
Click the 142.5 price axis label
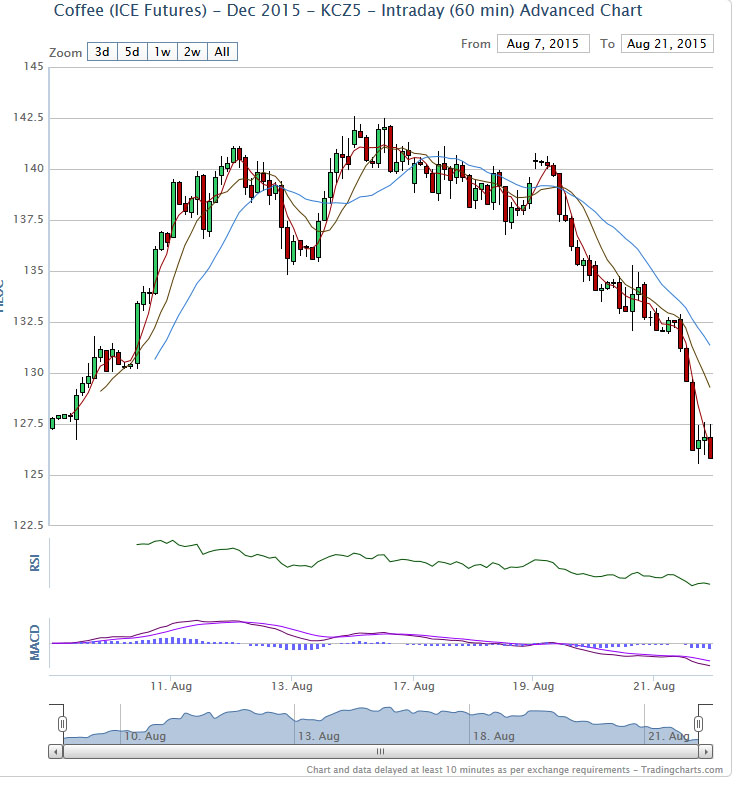pyautogui.click(x=29, y=117)
